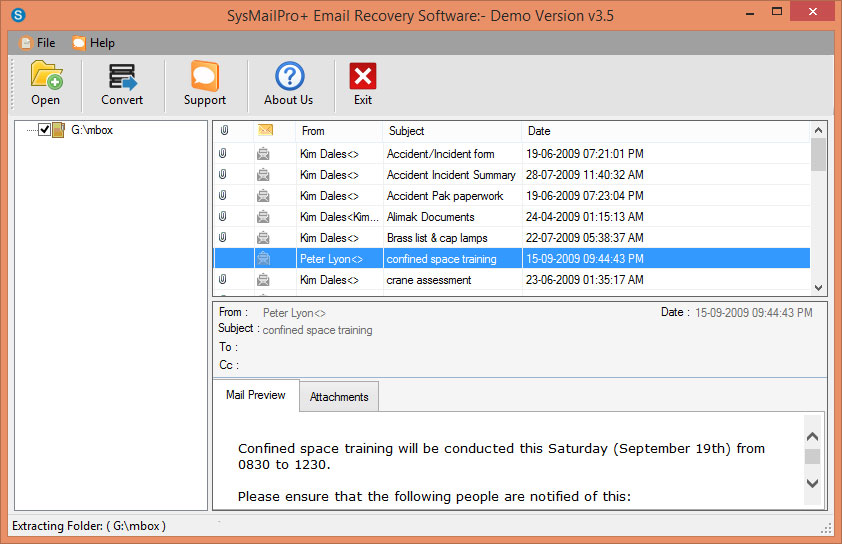Click the Convert toolbar icon

click(x=122, y=76)
